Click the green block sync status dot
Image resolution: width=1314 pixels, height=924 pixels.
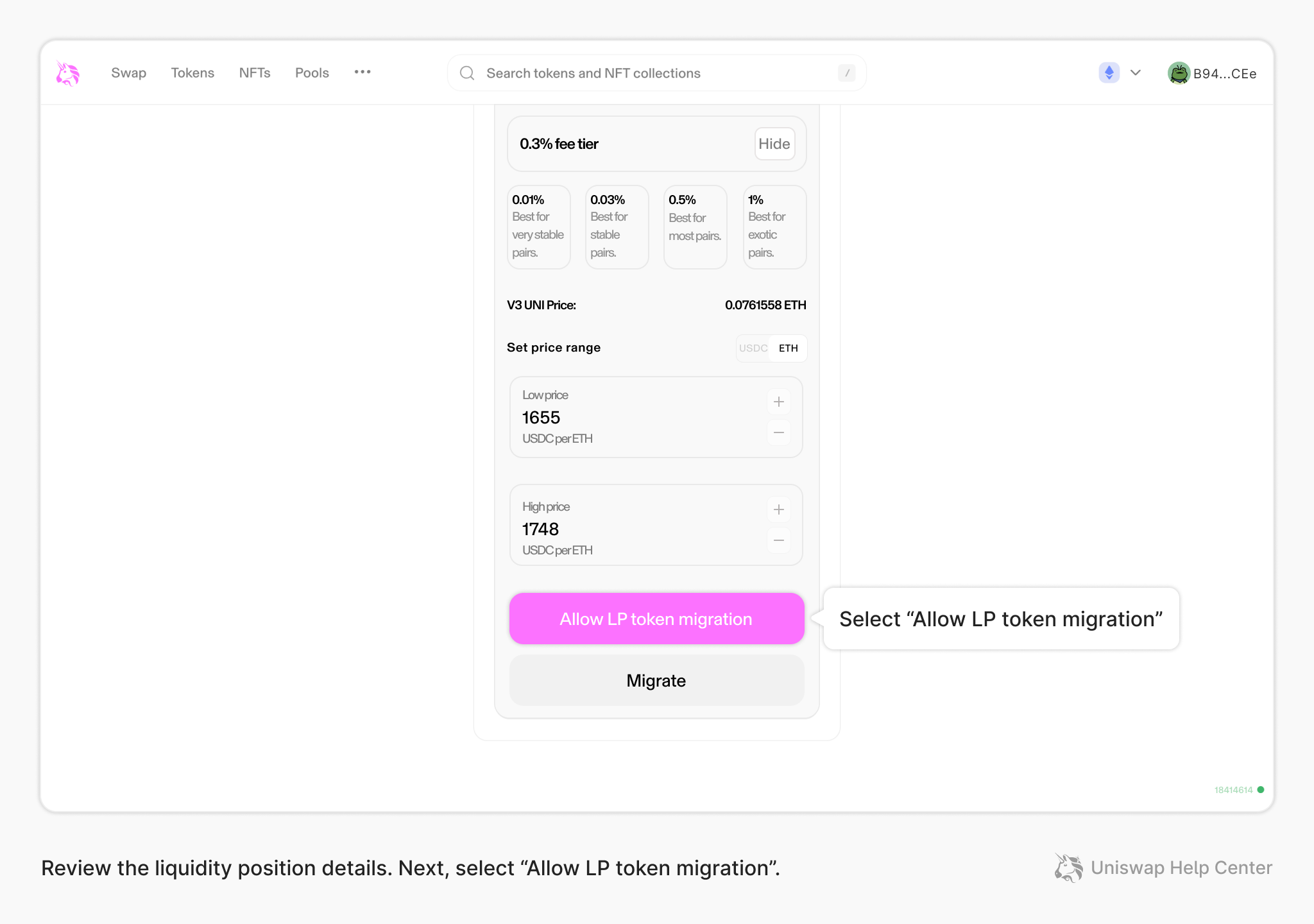click(1260, 789)
